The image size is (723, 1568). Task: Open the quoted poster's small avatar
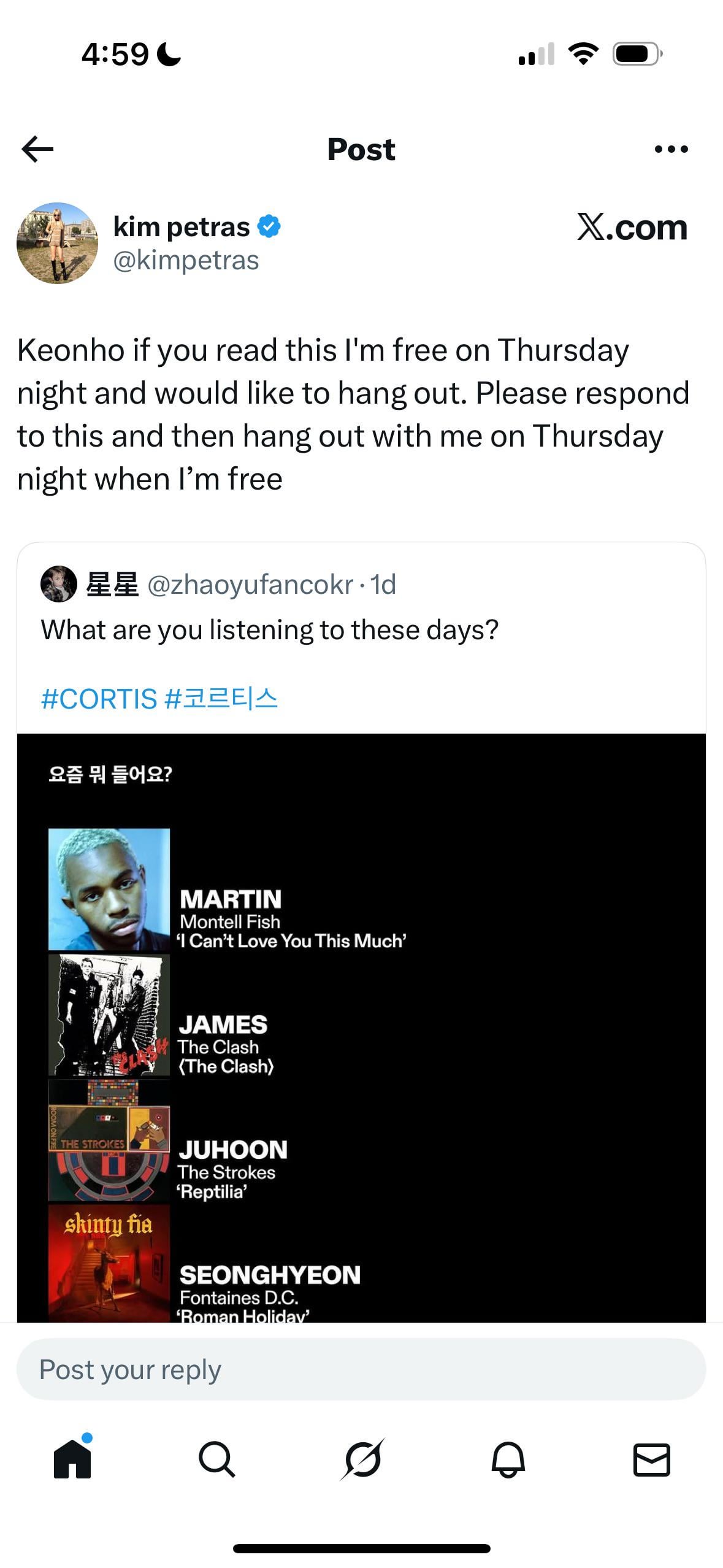click(x=58, y=584)
